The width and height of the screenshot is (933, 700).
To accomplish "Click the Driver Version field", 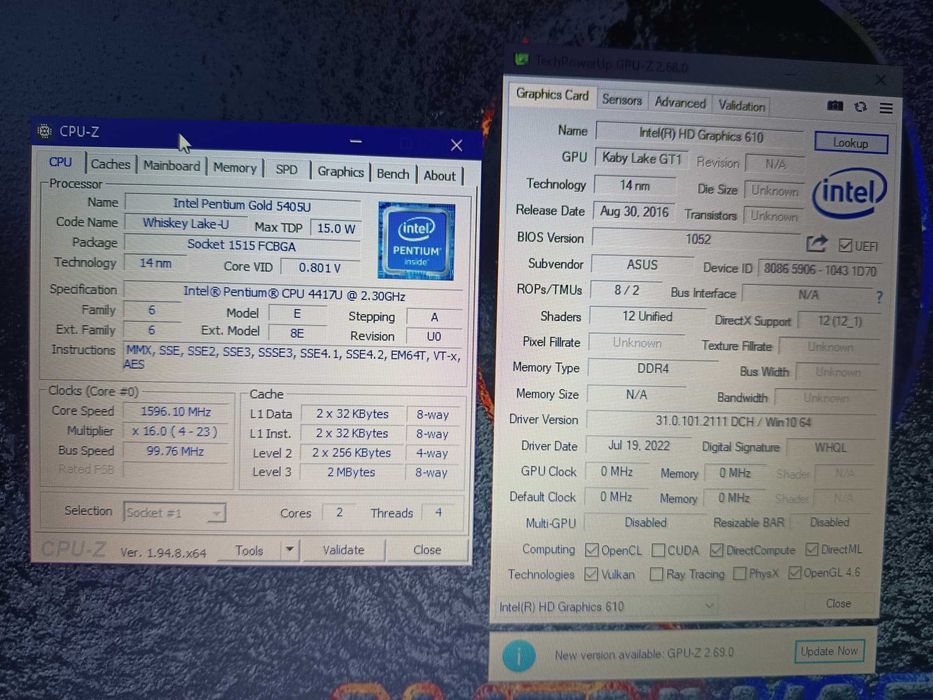I will (732, 421).
